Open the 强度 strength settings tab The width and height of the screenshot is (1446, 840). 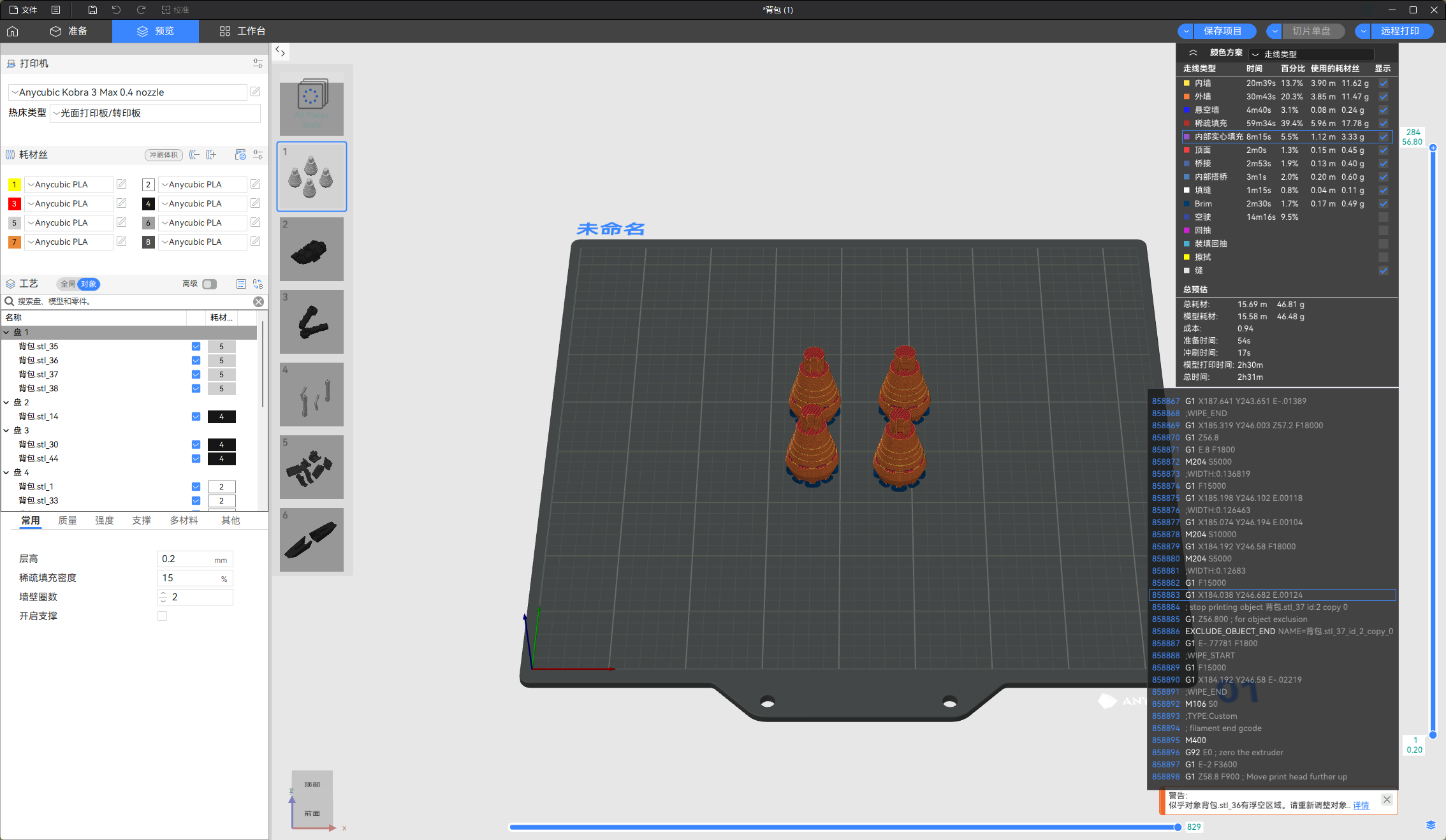(x=105, y=520)
